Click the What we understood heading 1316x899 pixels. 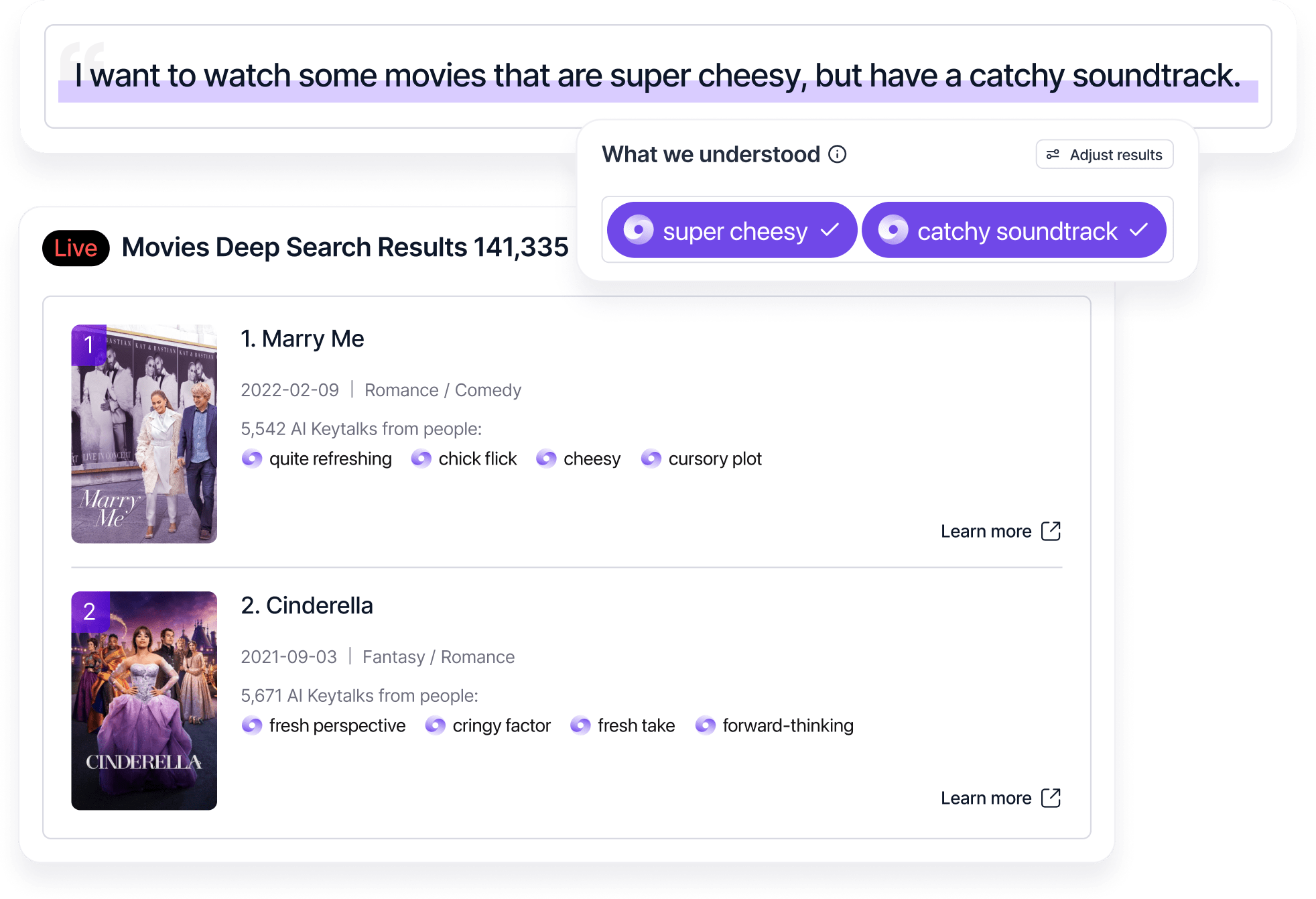[711, 154]
